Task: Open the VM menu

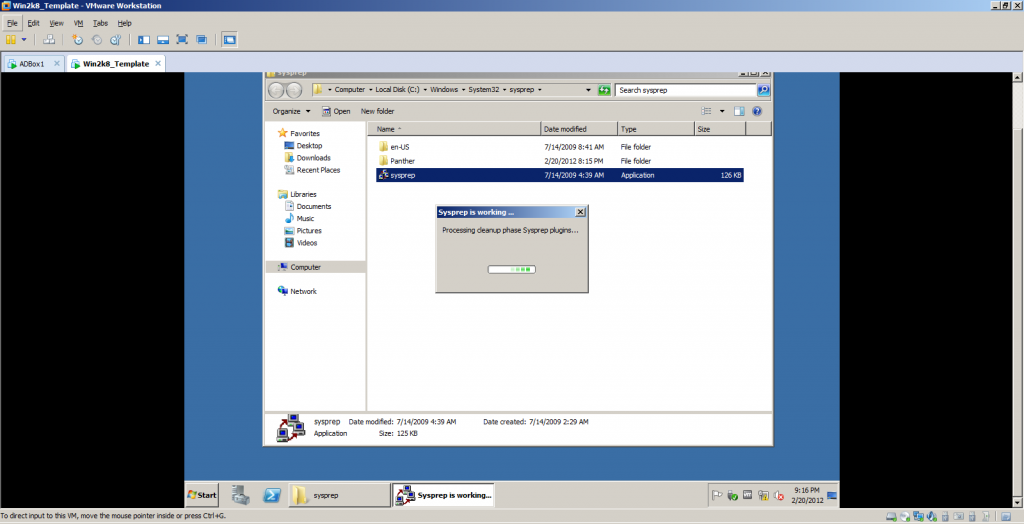Action: click(x=78, y=23)
